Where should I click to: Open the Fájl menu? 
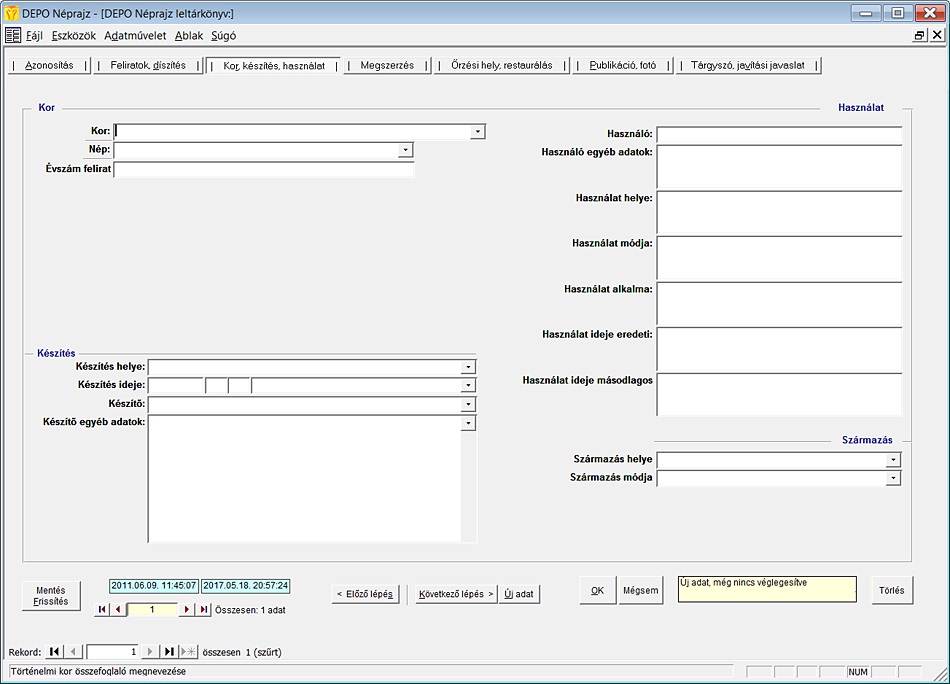[x=34, y=36]
